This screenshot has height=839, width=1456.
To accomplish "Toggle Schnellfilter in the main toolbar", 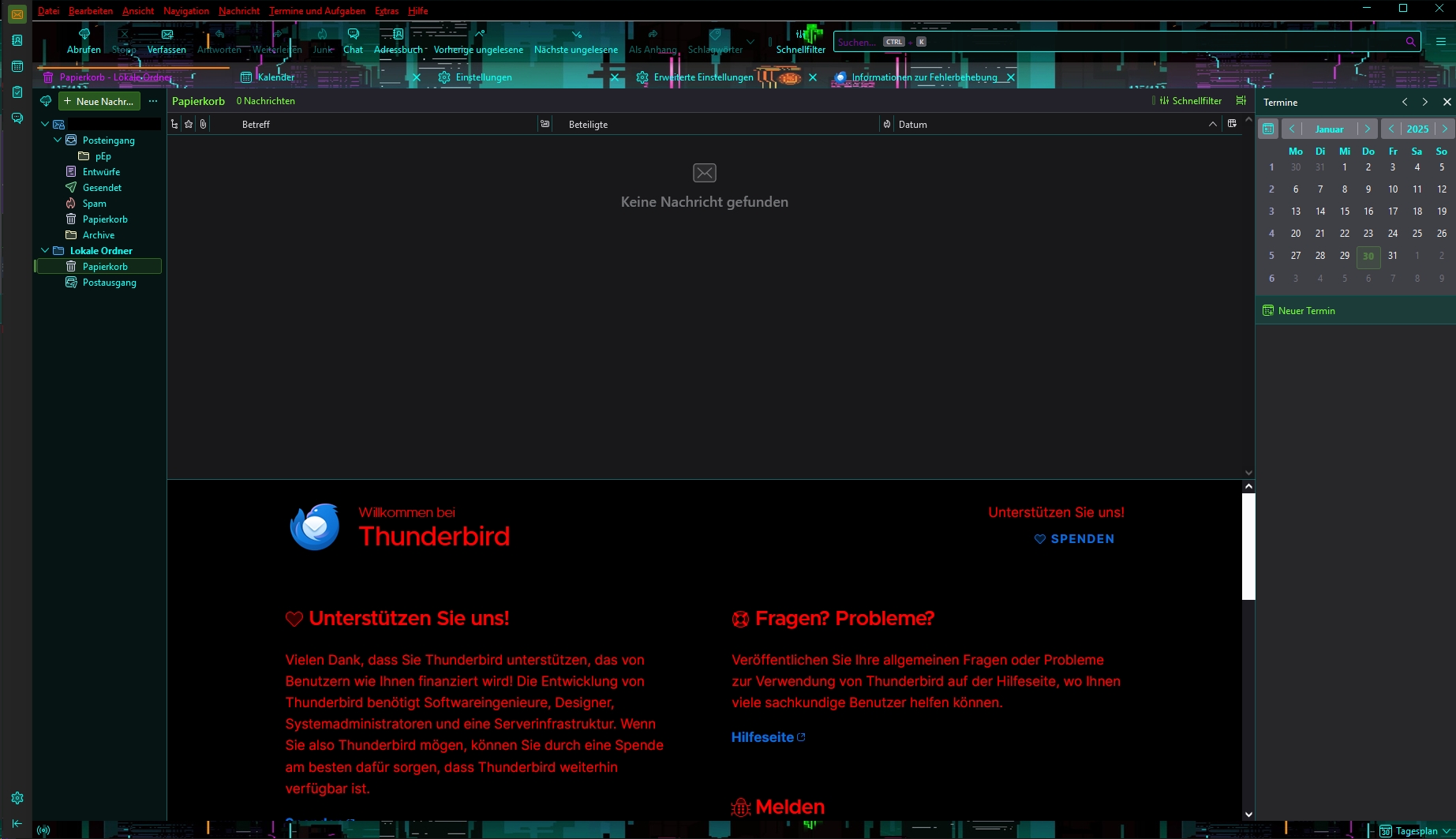I will pos(801,42).
